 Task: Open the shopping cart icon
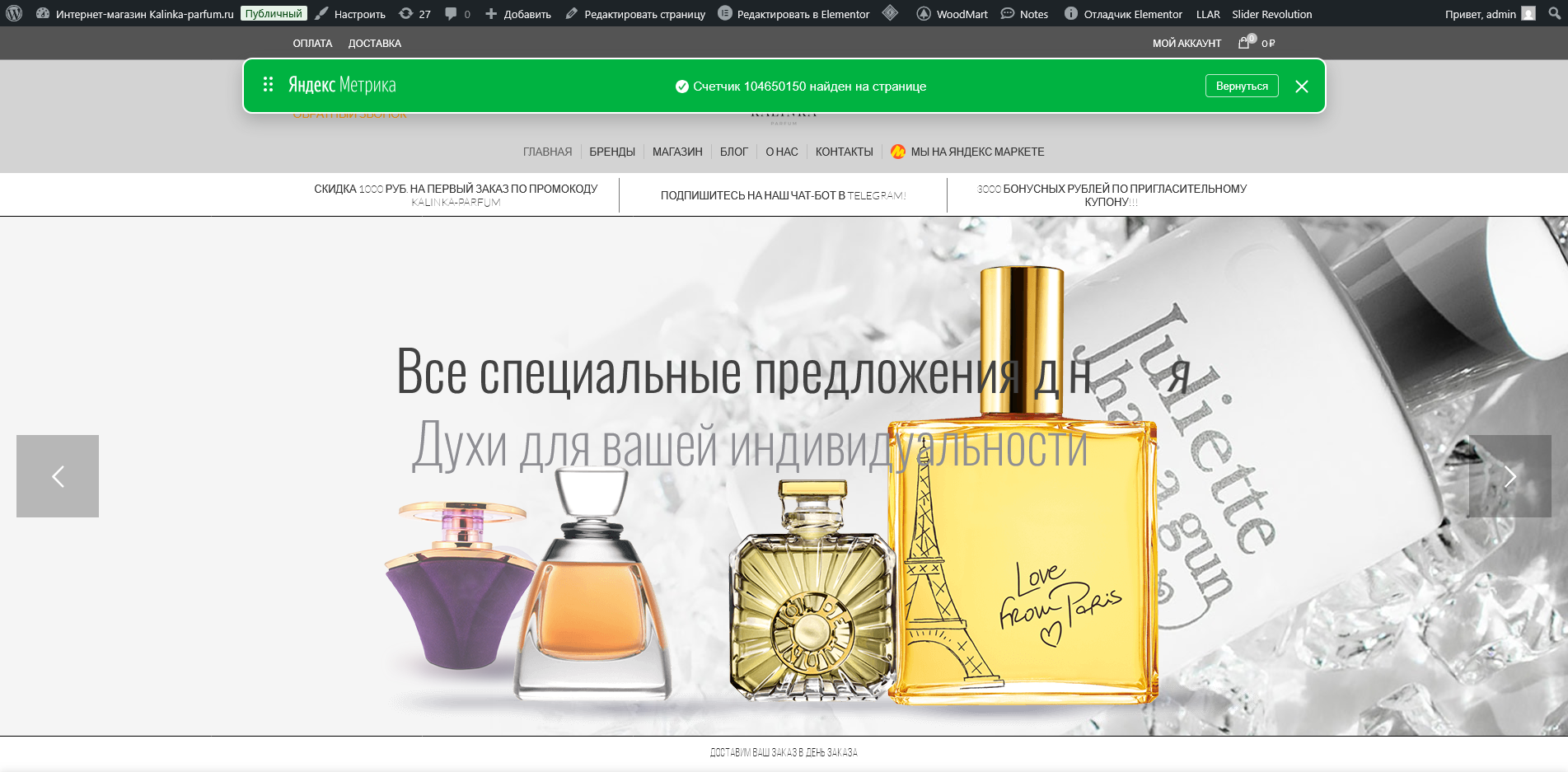point(1244,42)
